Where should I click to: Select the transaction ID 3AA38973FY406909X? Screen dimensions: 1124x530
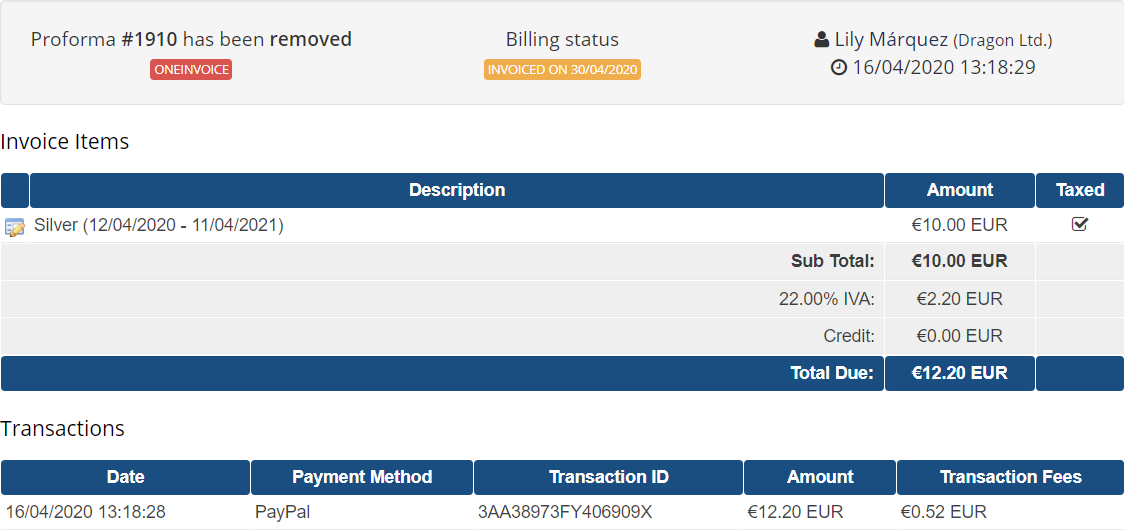tap(566, 512)
